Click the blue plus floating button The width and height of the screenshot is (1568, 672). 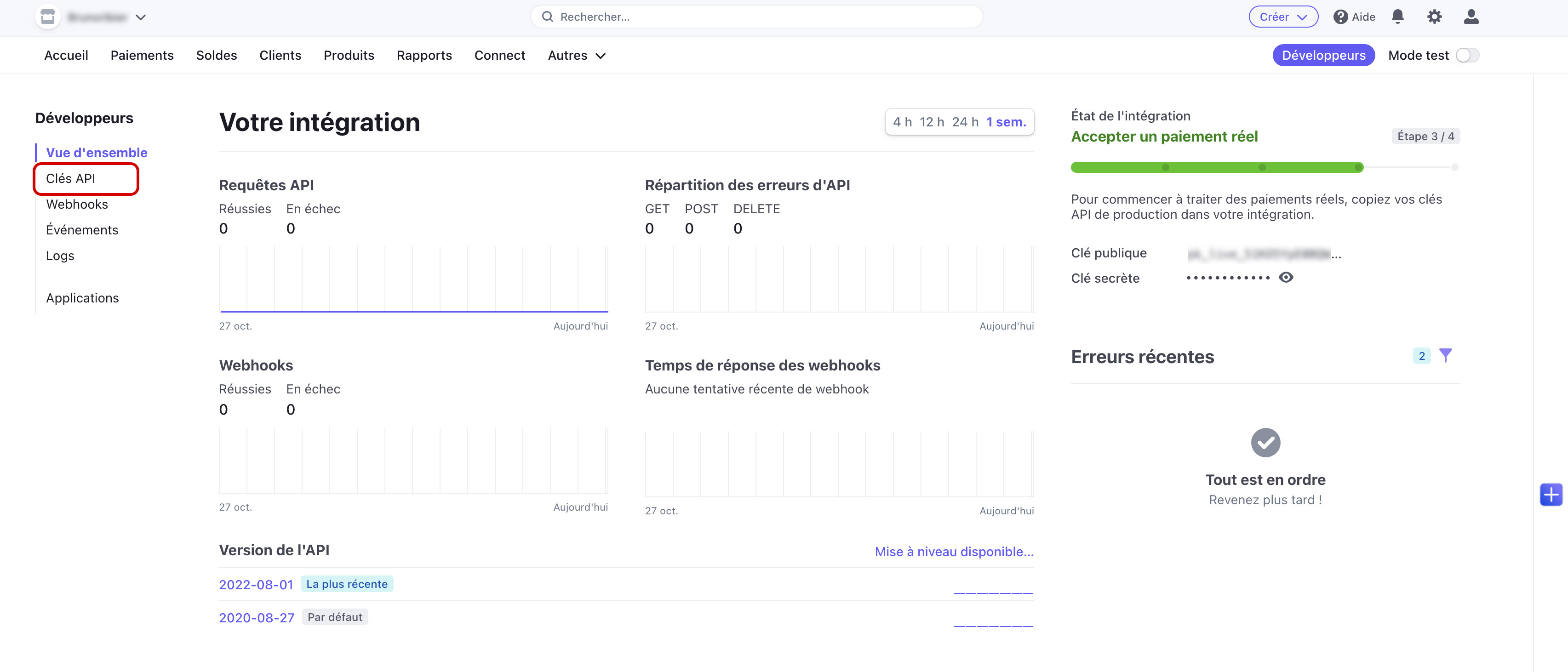pos(1551,494)
